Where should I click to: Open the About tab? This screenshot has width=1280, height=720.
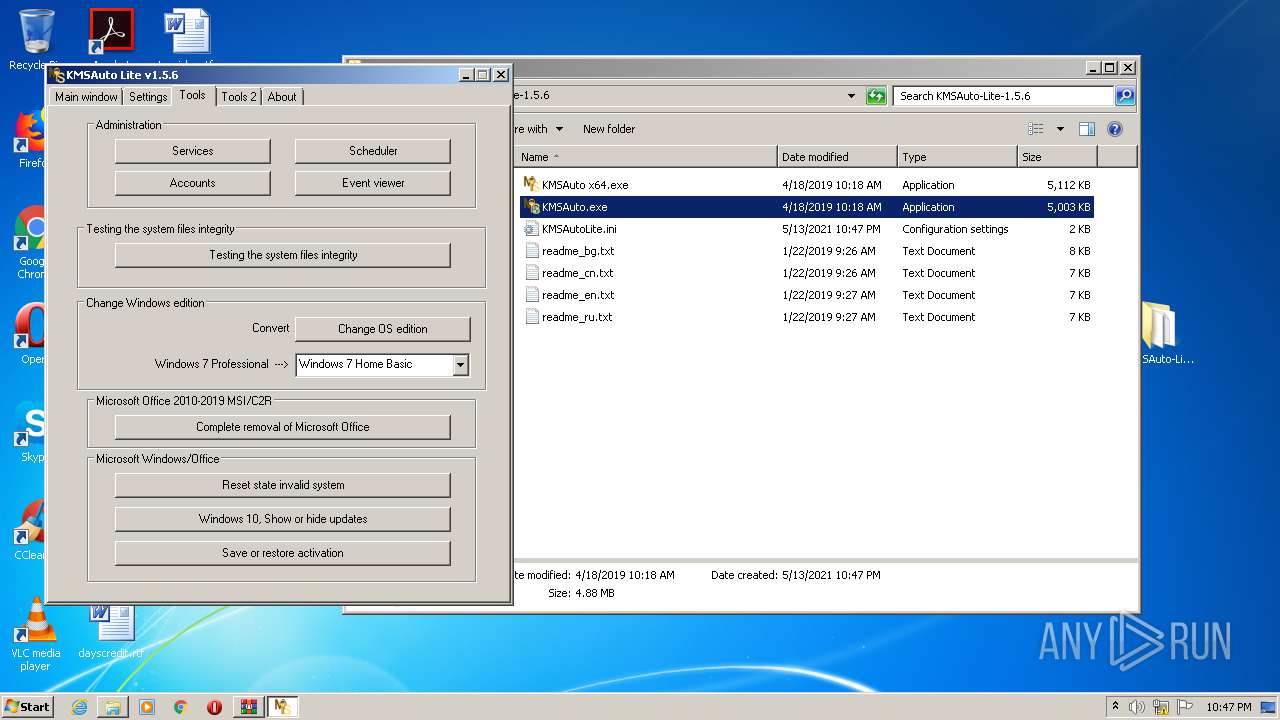pos(282,97)
